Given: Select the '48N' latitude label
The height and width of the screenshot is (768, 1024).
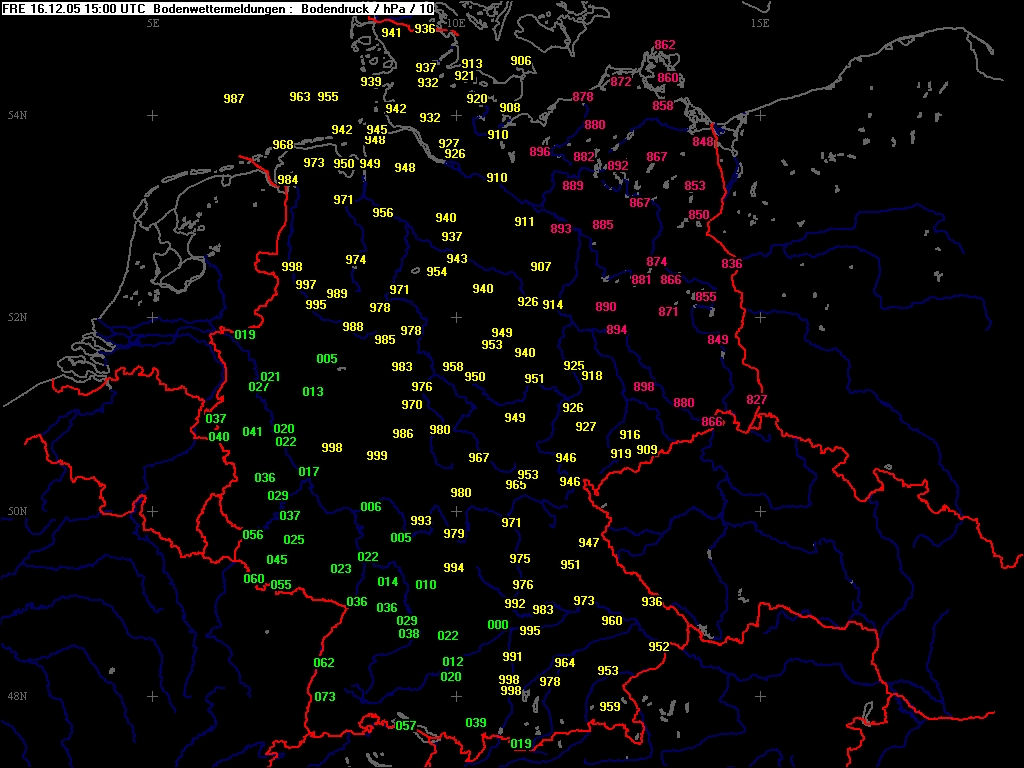Looking at the screenshot, I should tap(18, 696).
